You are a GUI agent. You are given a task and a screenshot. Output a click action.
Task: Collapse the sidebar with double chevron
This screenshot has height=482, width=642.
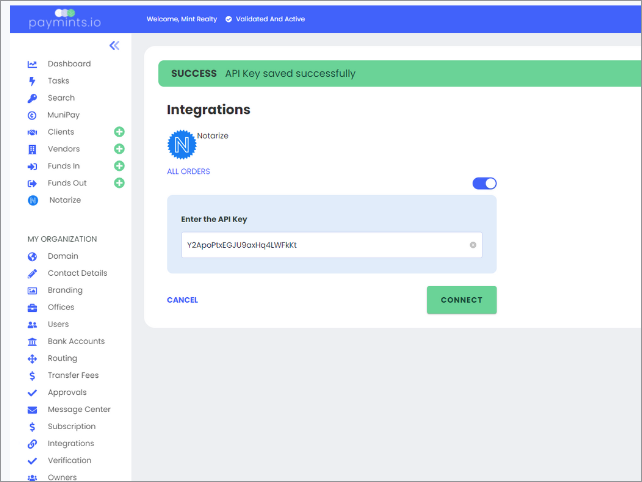pos(114,45)
